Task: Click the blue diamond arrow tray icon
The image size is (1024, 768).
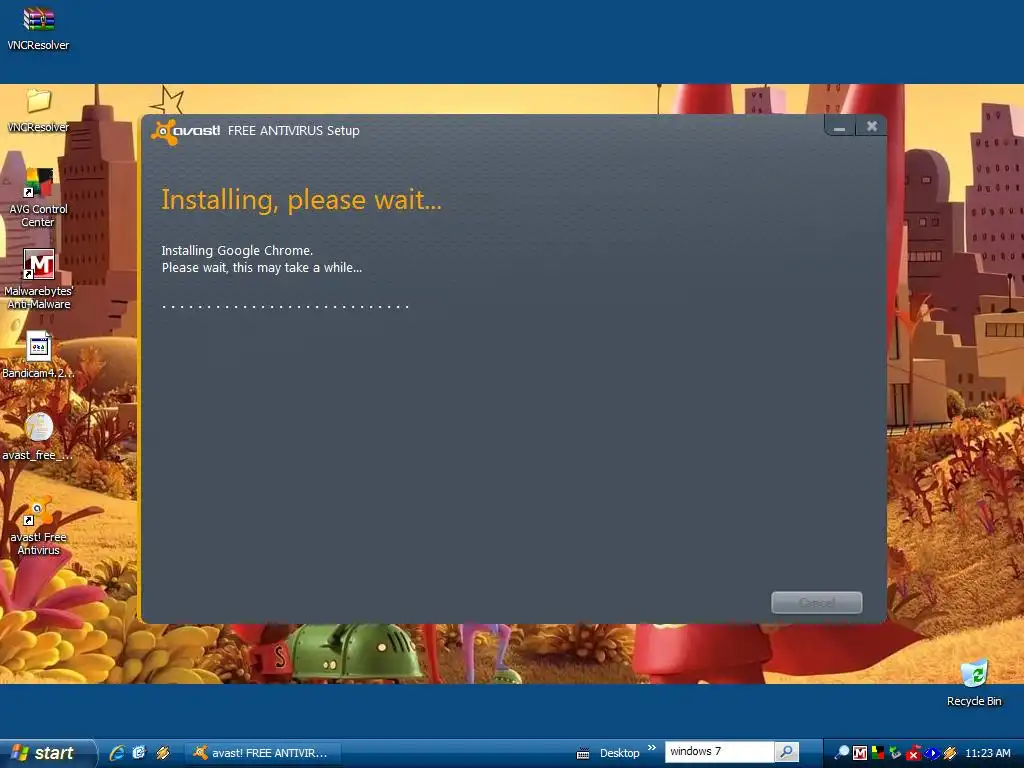Action: [932, 754]
